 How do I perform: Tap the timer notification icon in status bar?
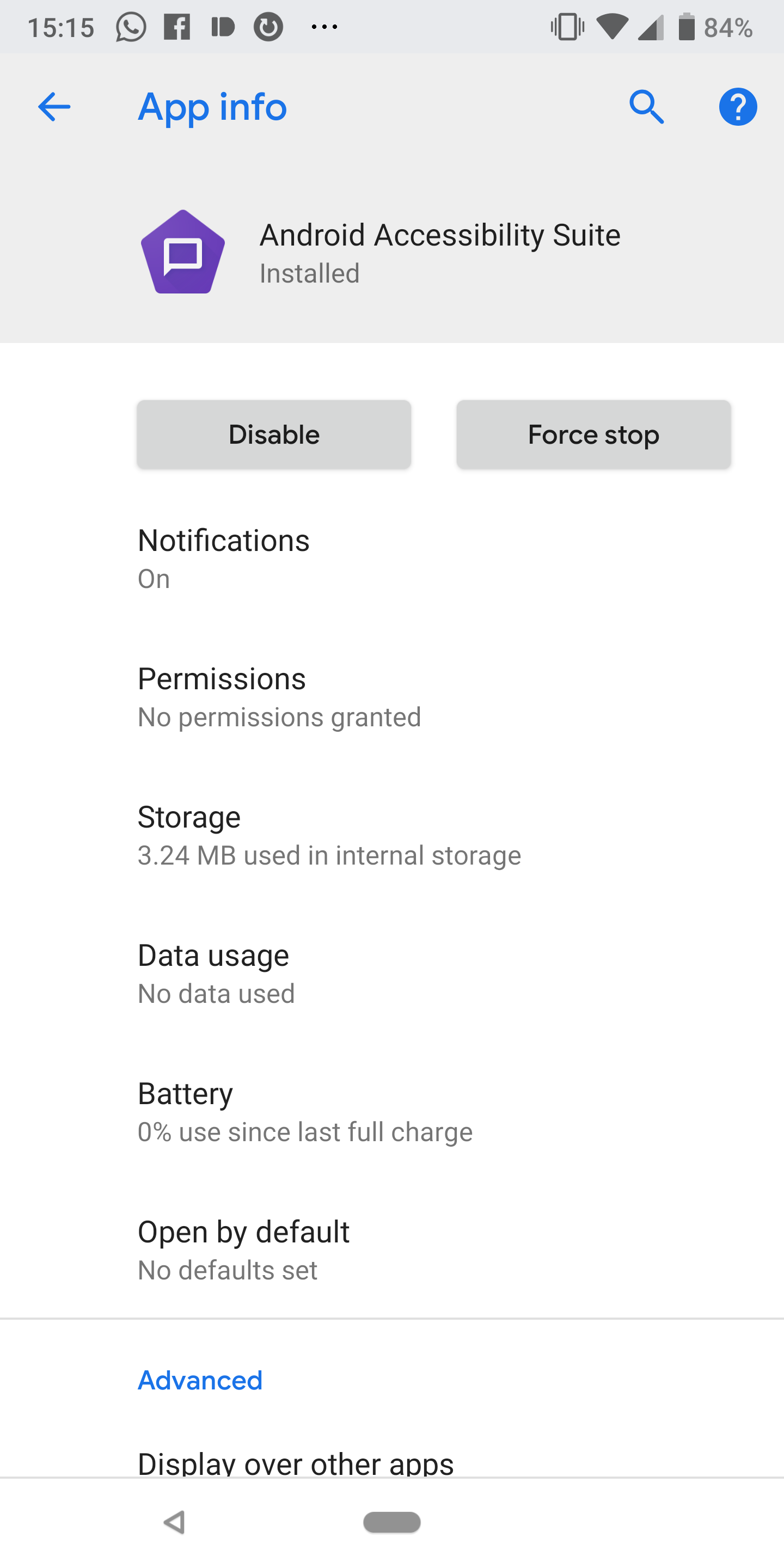tap(268, 27)
